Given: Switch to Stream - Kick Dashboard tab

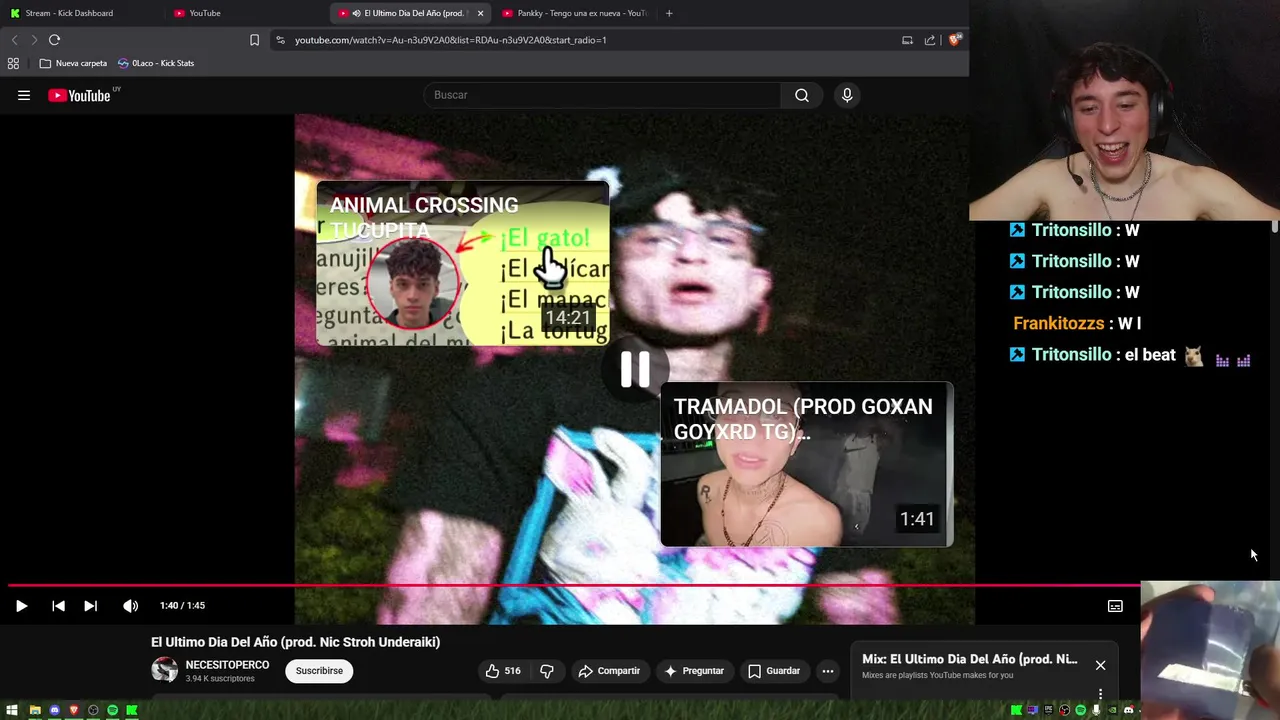Looking at the screenshot, I should tap(69, 13).
